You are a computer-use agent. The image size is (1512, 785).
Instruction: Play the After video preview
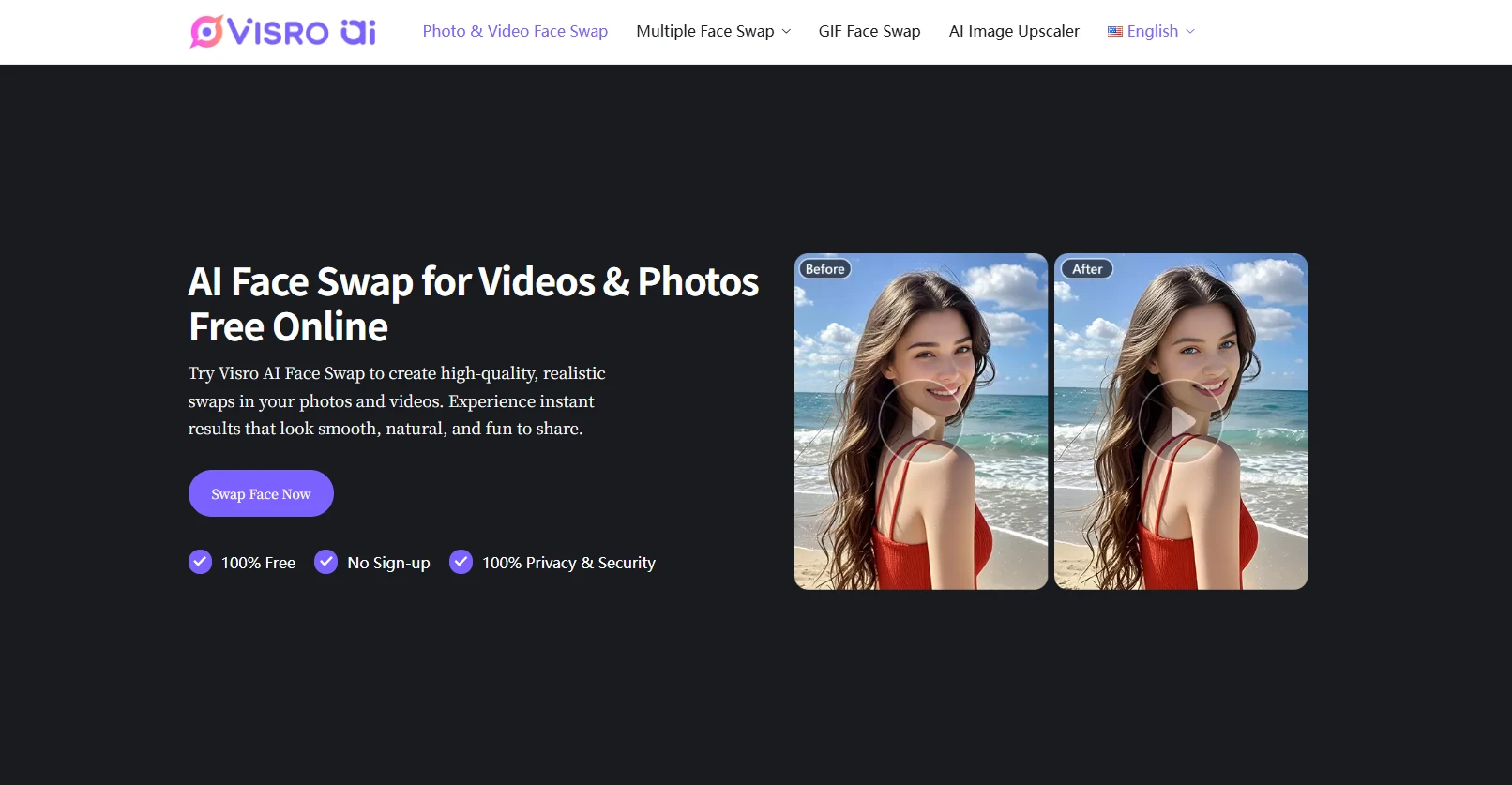tap(1181, 422)
